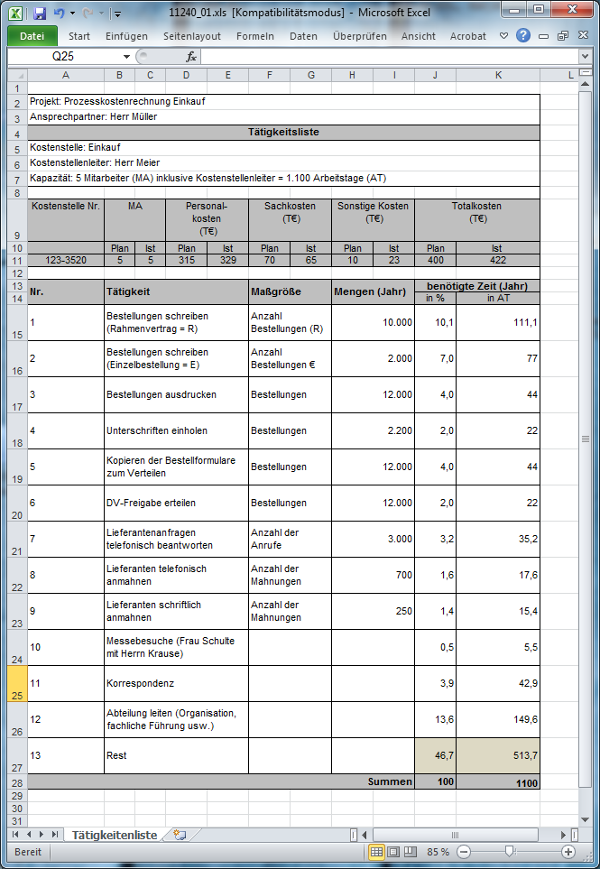Insert a new worksheet tab icon

[179, 834]
